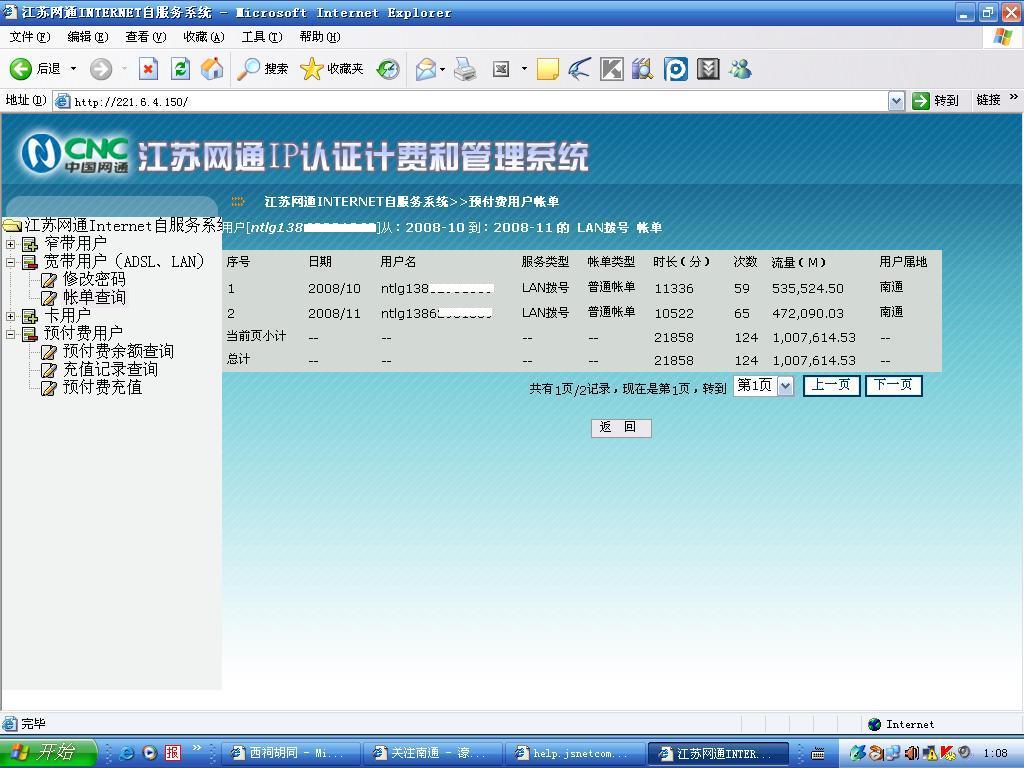Expand the 窄带用户 tree node
Screen dimensions: 1024x768
[10, 245]
